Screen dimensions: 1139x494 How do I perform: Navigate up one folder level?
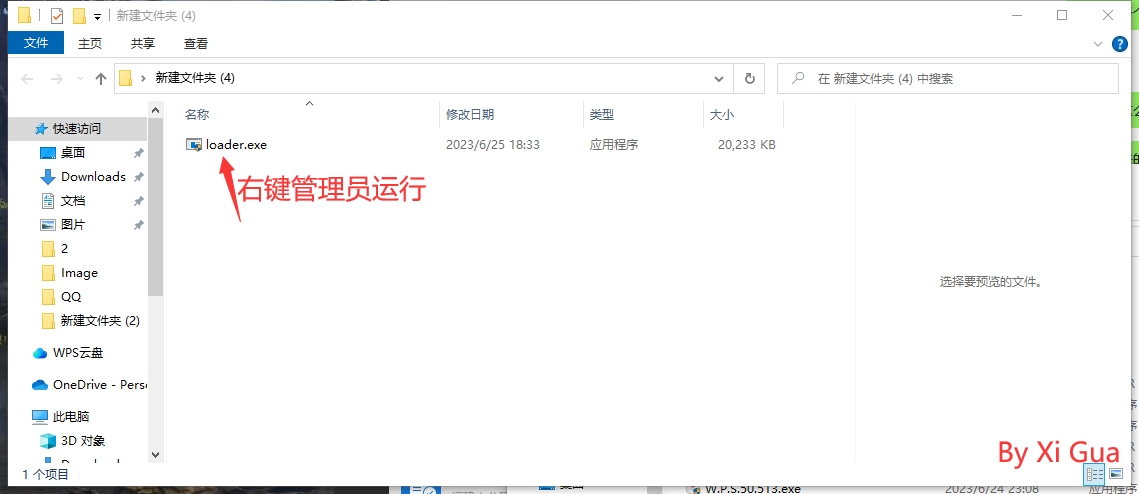click(100, 79)
